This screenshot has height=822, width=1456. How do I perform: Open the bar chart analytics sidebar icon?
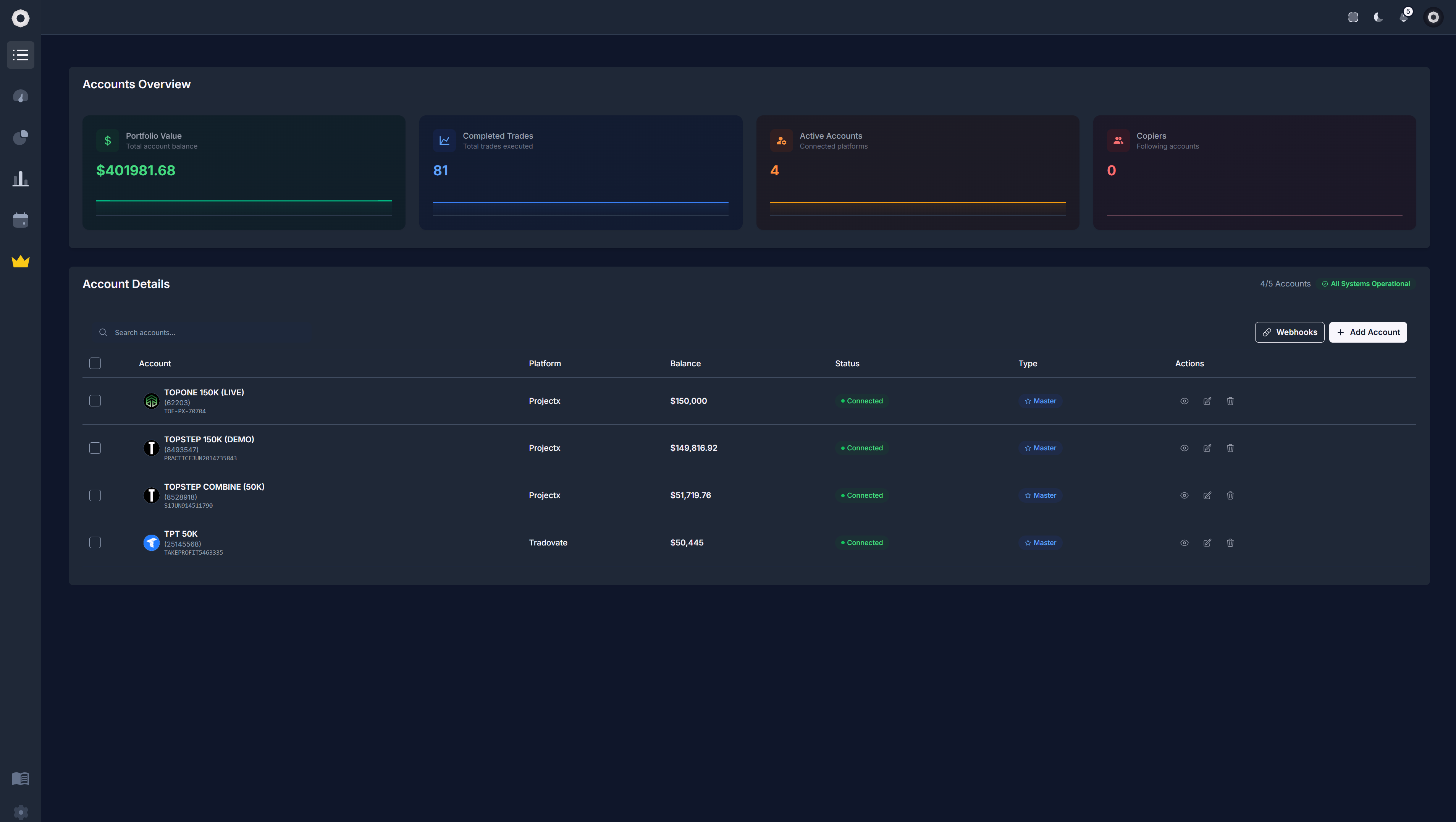(20, 179)
